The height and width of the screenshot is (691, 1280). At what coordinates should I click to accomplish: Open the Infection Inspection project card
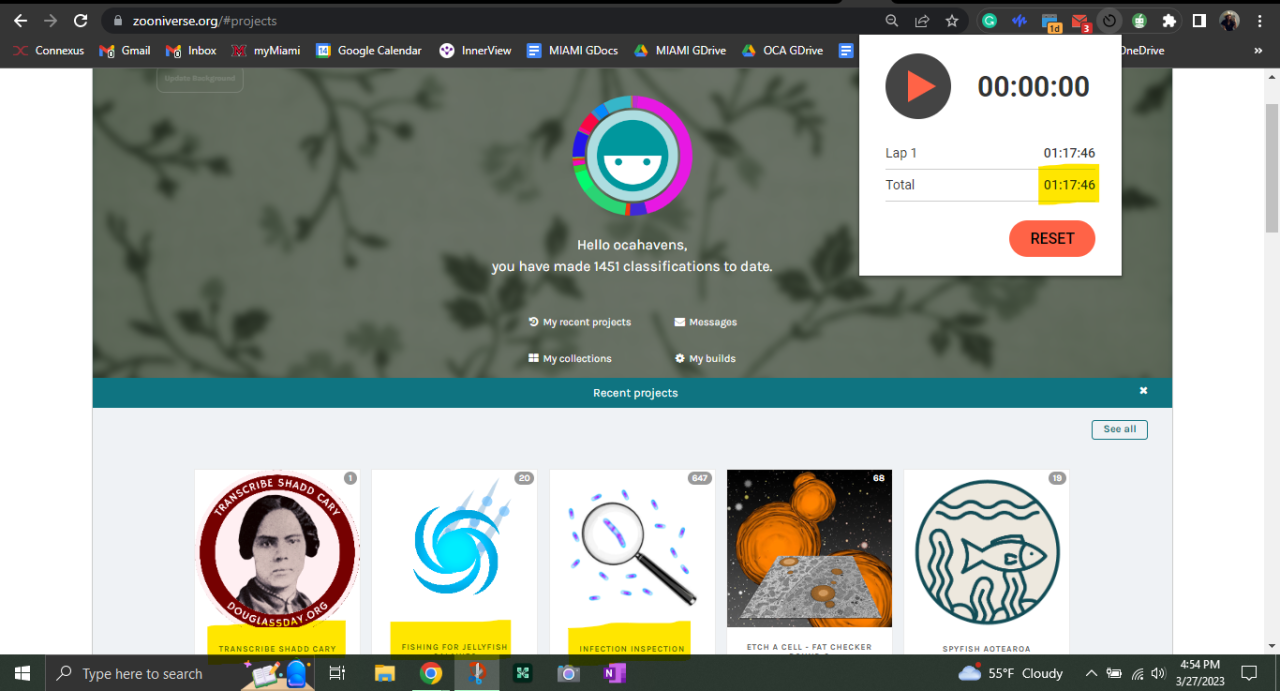pyautogui.click(x=632, y=562)
